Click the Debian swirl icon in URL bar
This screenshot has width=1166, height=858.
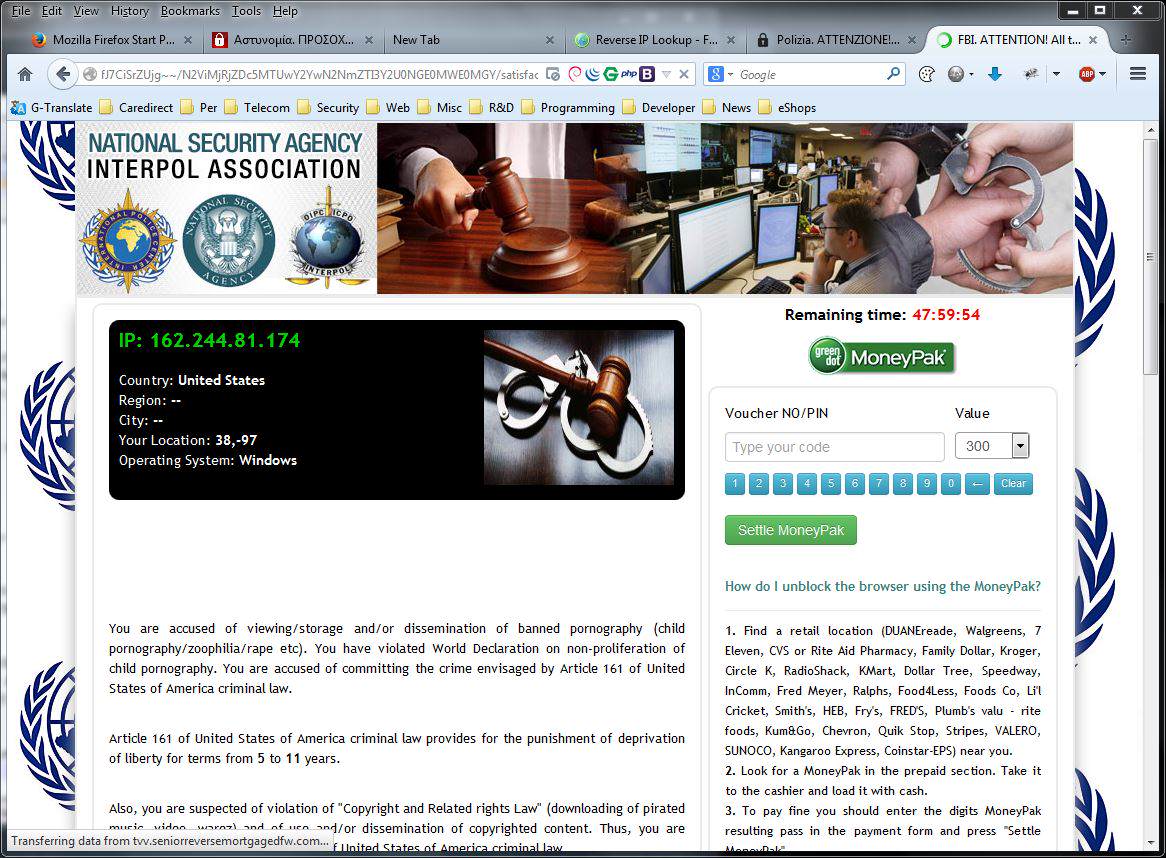[575, 74]
